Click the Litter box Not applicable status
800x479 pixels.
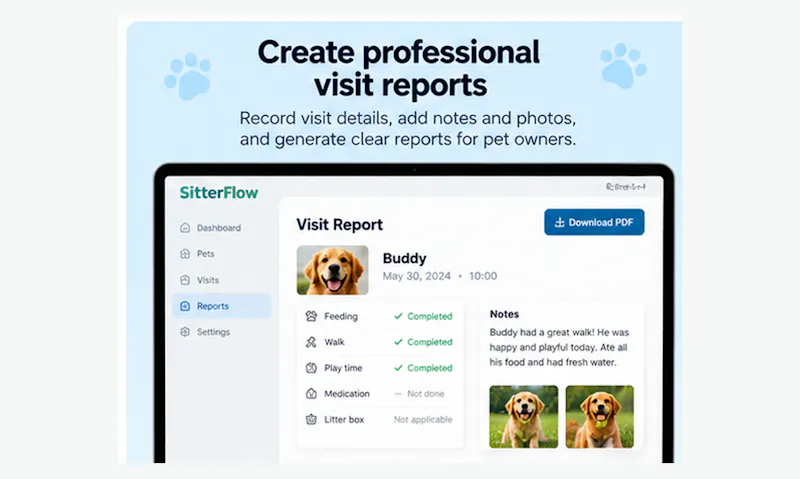[x=423, y=420]
